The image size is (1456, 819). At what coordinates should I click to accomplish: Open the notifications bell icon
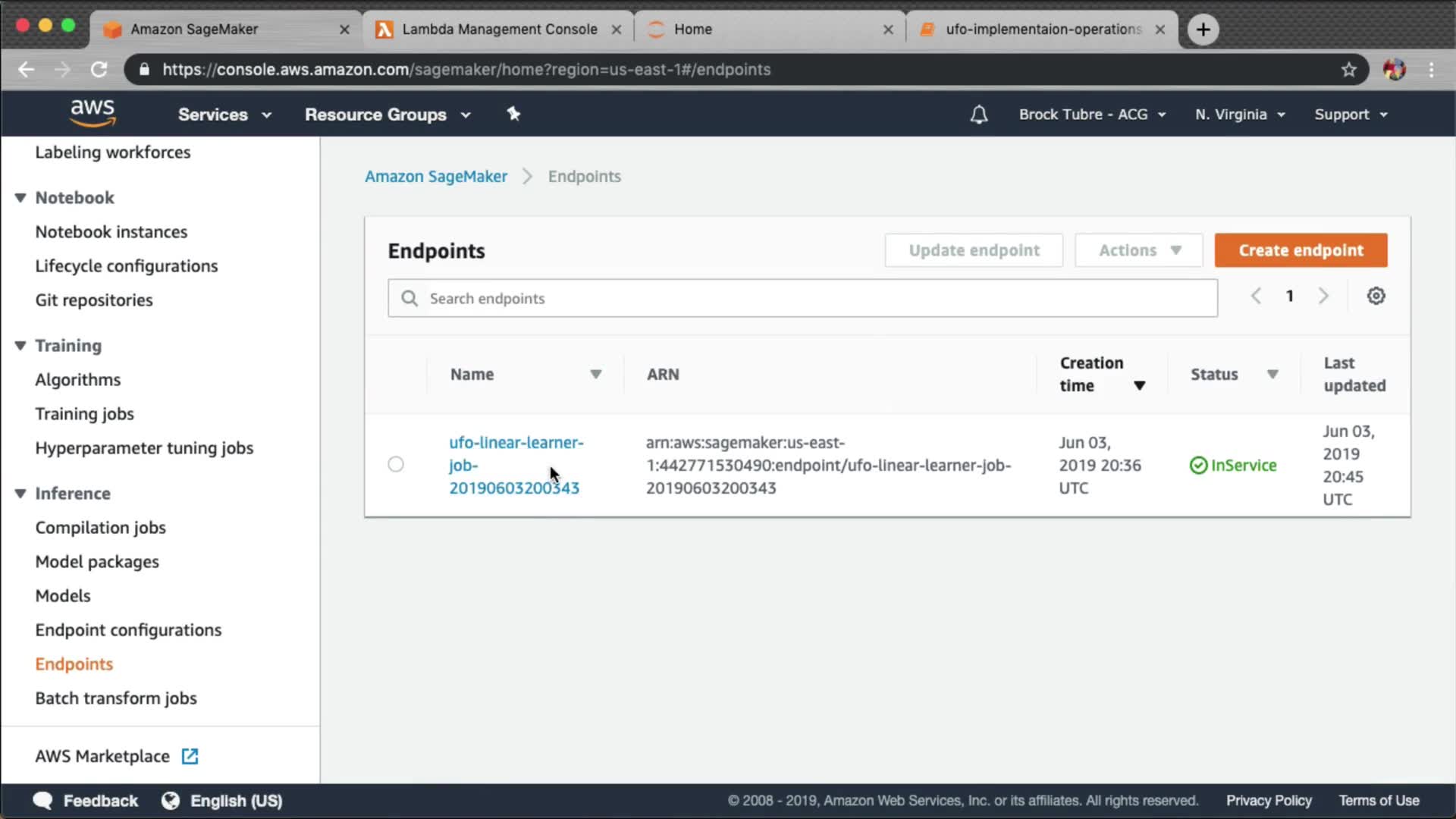click(979, 115)
